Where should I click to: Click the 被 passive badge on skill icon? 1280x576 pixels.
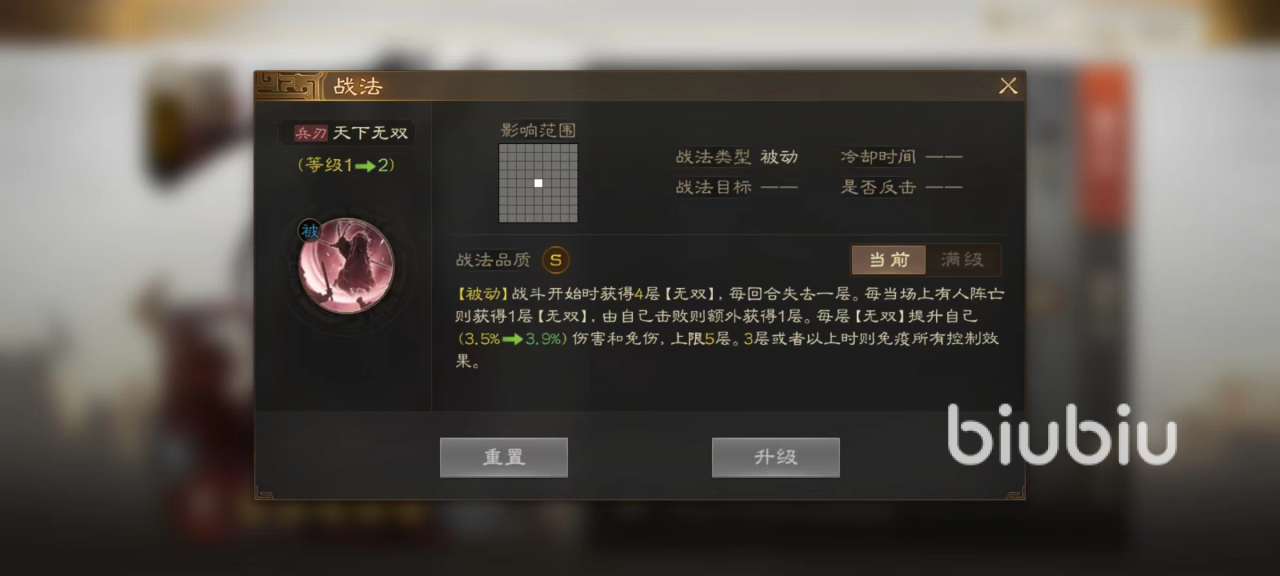(310, 232)
